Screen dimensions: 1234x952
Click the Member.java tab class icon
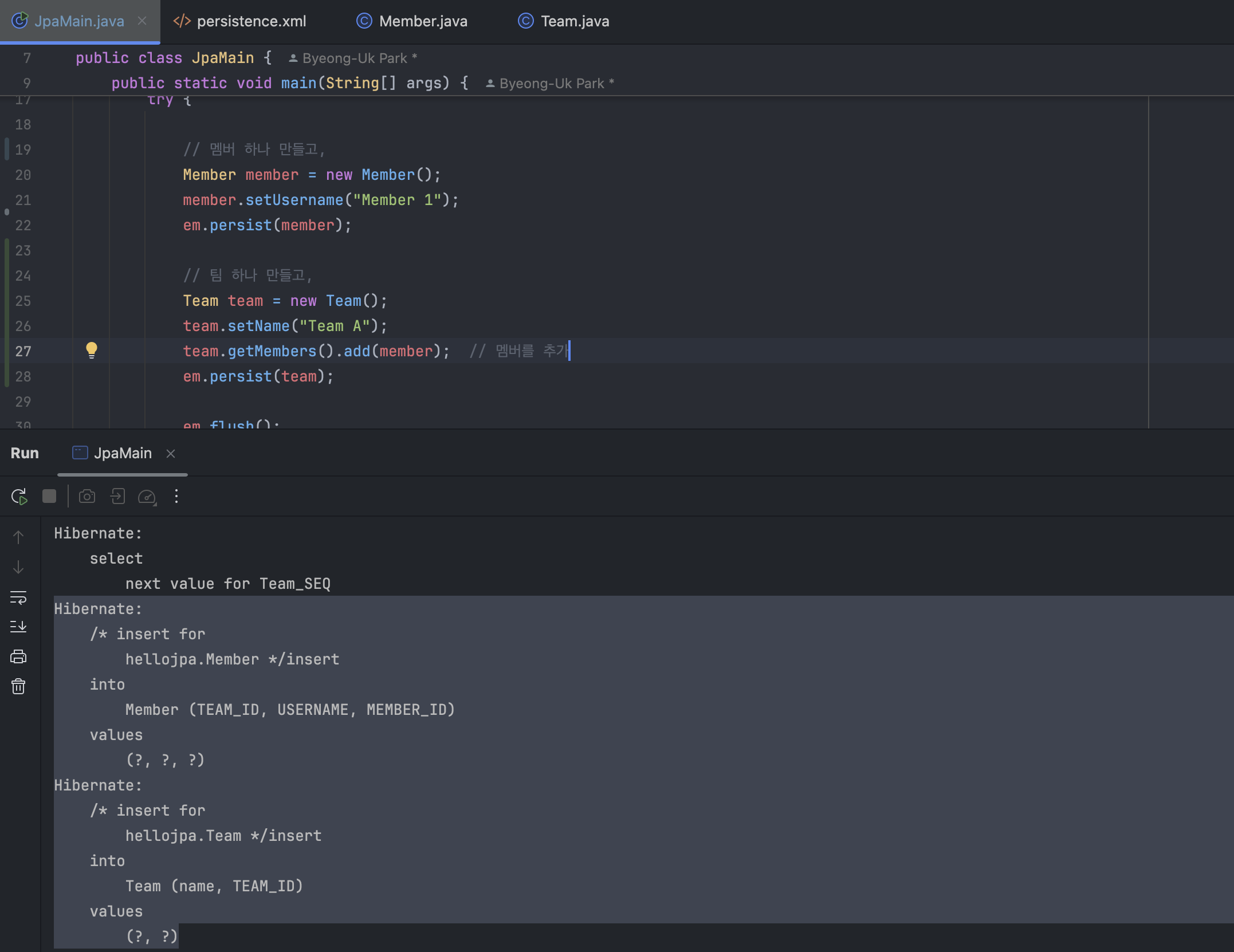point(364,21)
